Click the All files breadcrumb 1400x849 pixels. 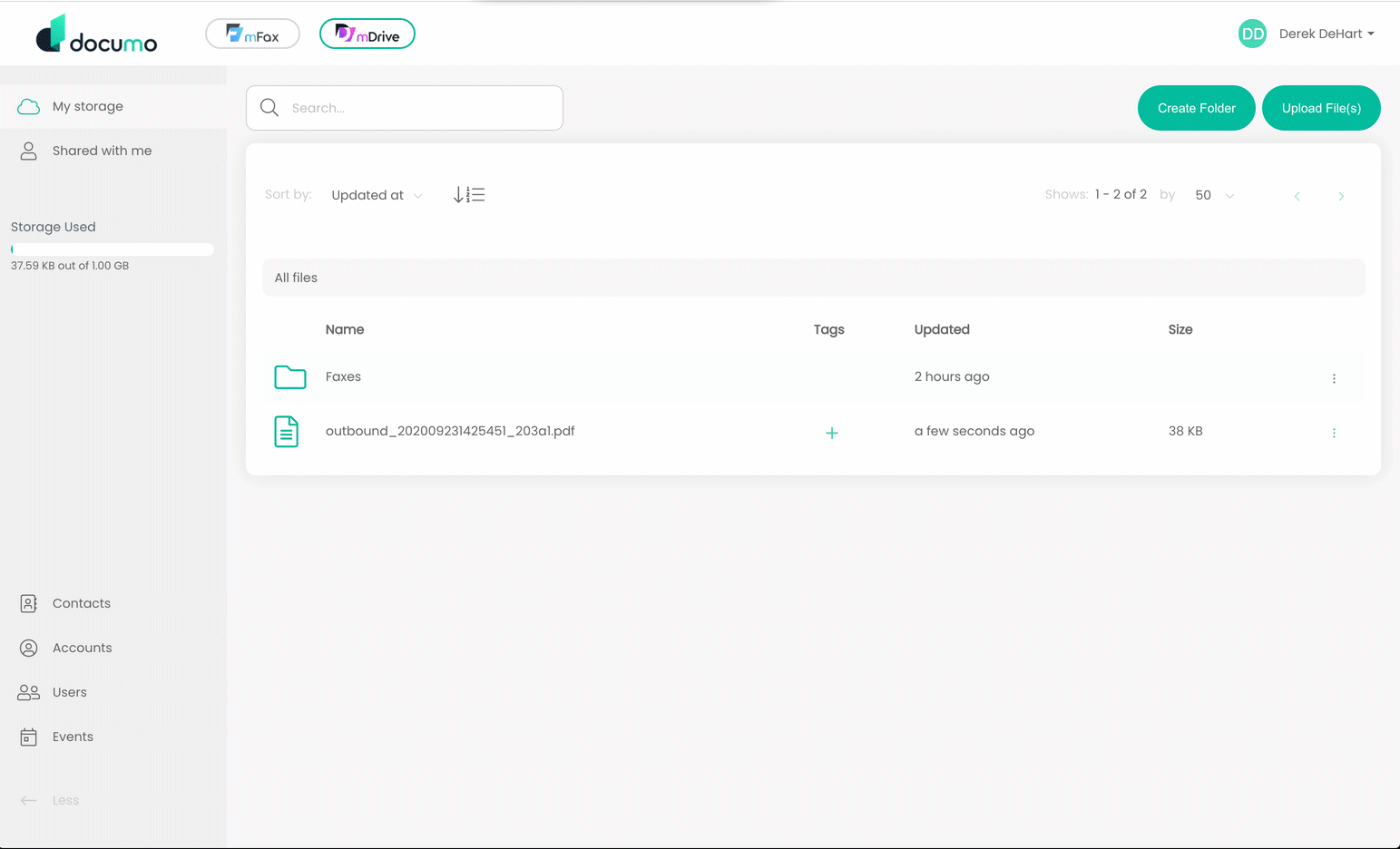point(296,278)
